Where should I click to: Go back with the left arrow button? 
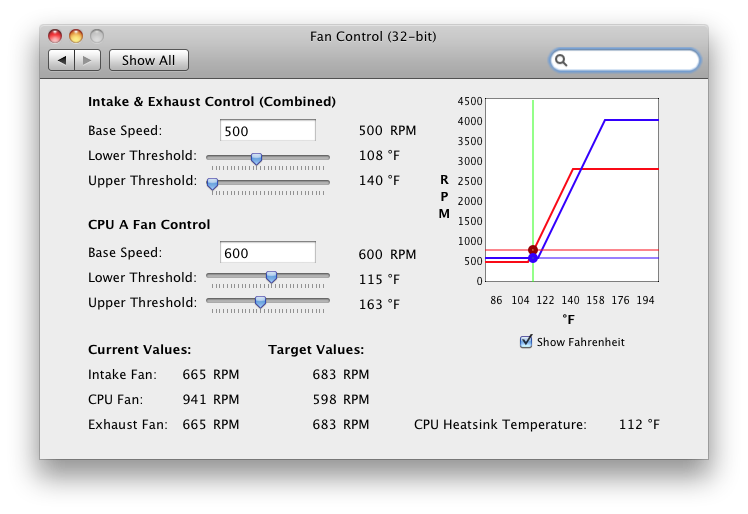[62, 60]
